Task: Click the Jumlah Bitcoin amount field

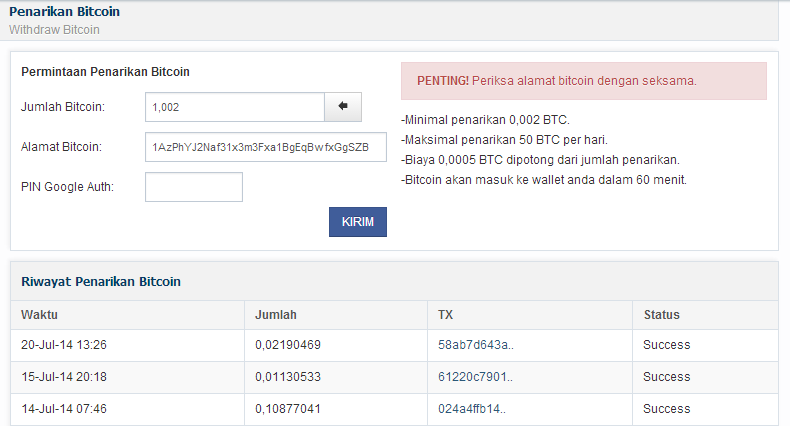Action: [235, 107]
